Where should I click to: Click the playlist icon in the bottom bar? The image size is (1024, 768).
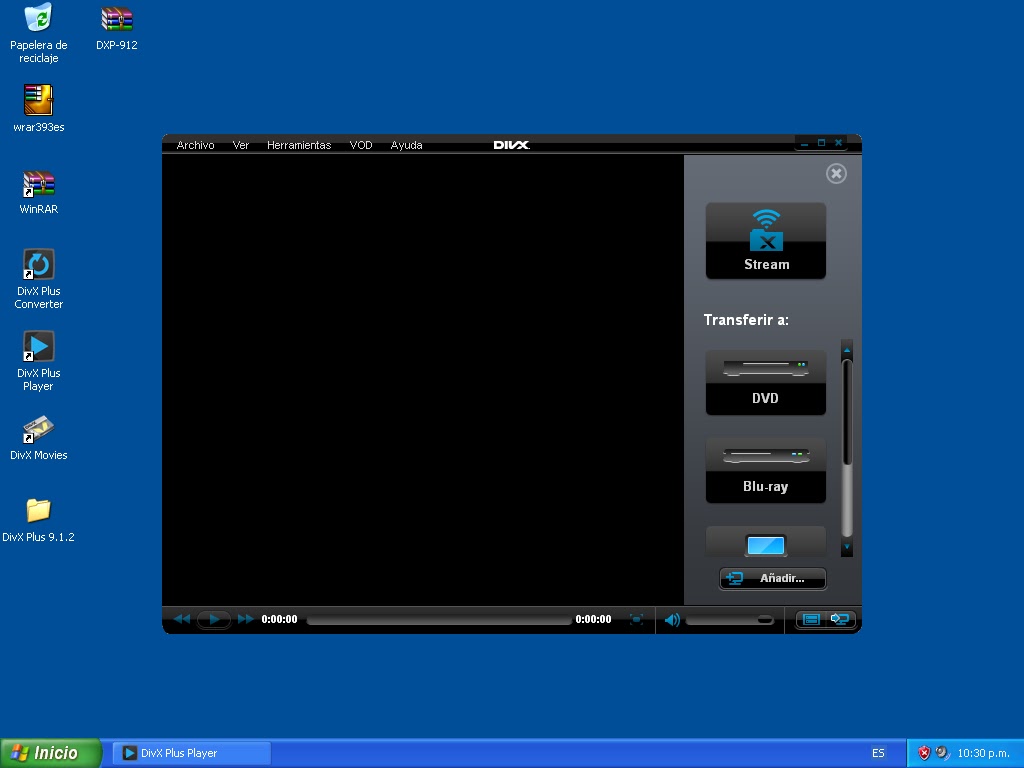[x=812, y=620]
